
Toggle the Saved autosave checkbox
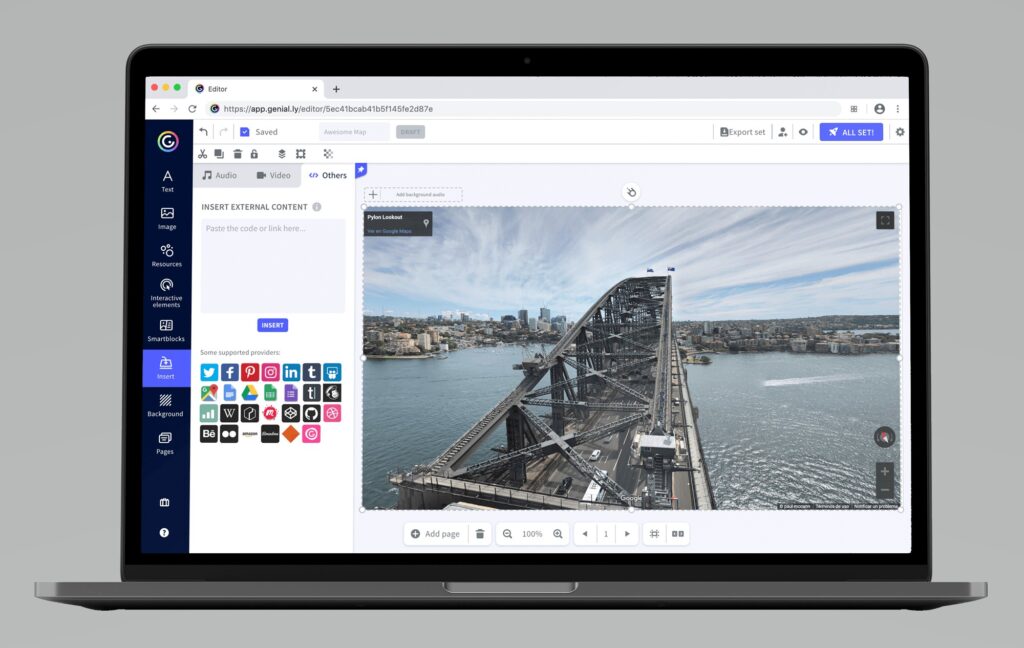(244, 132)
